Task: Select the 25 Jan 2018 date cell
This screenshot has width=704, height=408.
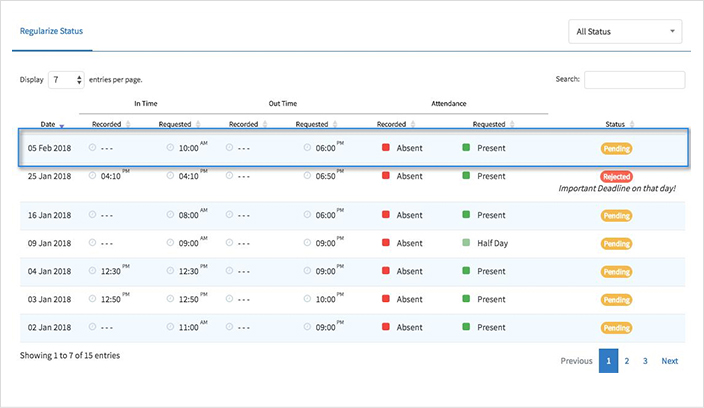Action: pyautogui.click(x=49, y=176)
